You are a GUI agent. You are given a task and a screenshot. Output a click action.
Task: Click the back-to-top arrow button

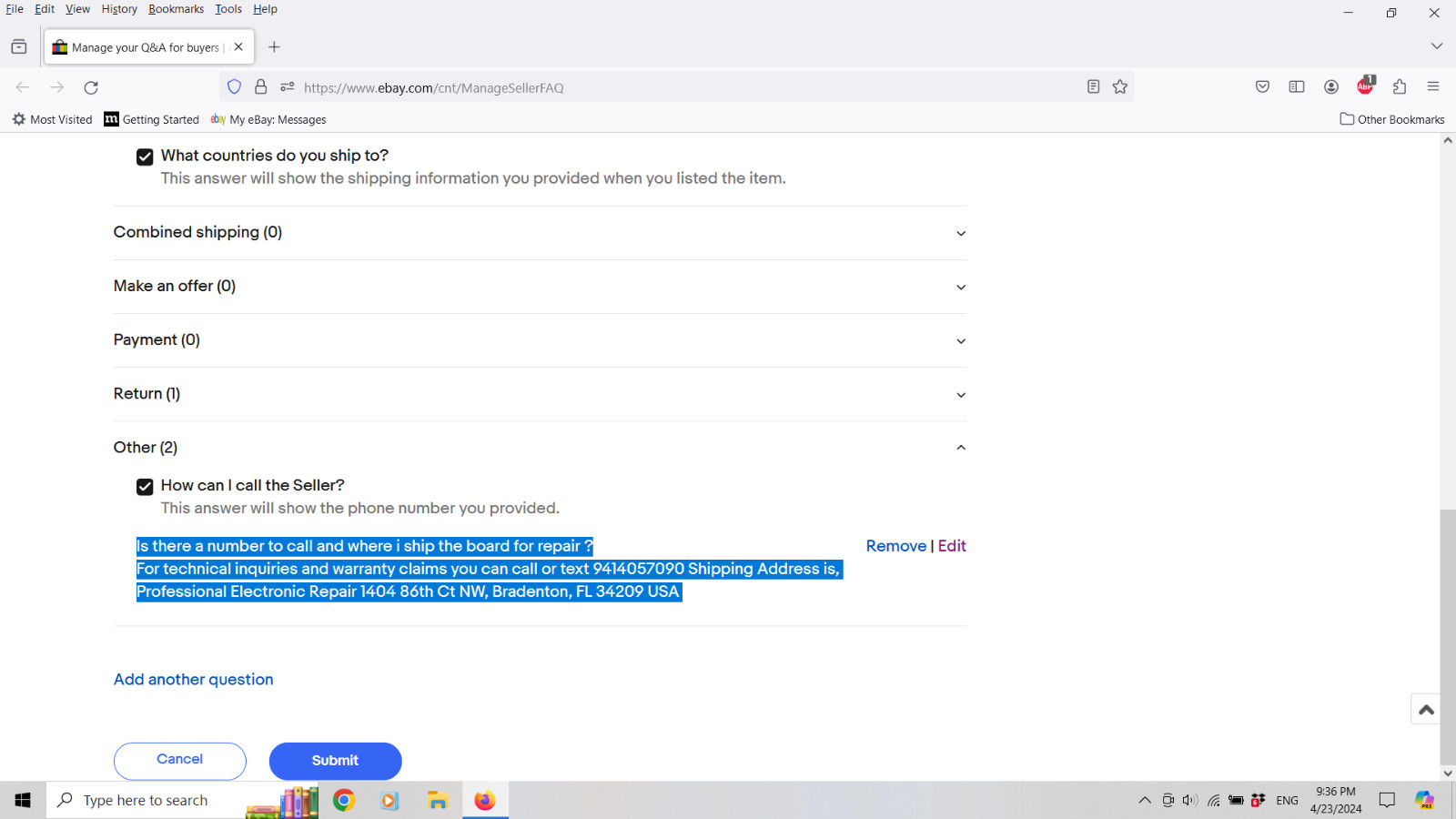pyautogui.click(x=1426, y=709)
